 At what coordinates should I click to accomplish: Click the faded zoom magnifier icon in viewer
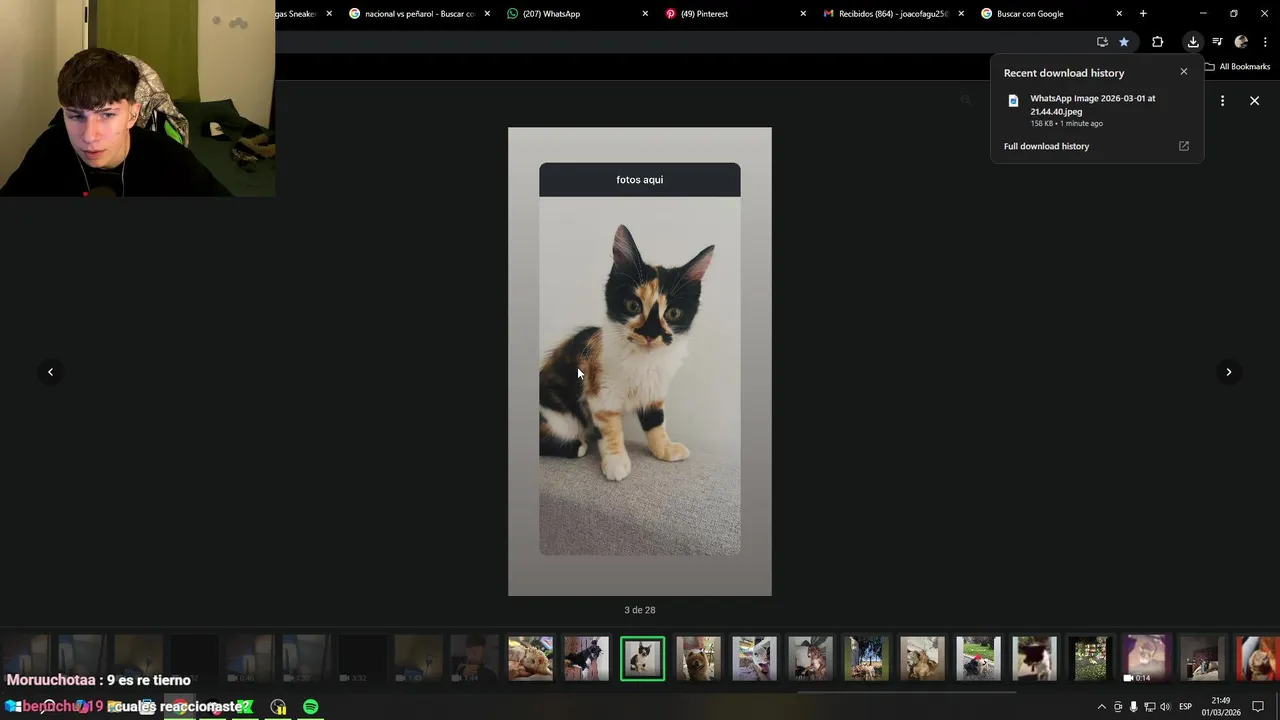tap(965, 100)
